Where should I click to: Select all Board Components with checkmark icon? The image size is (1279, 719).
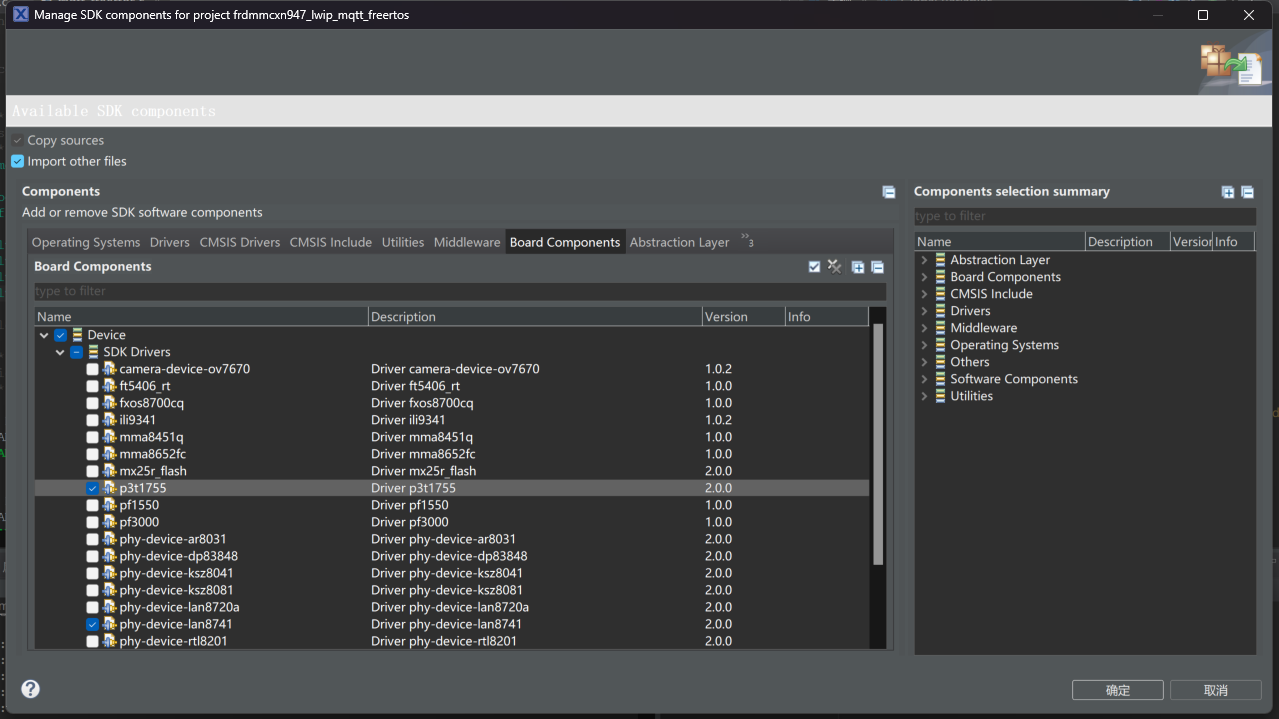coord(814,267)
